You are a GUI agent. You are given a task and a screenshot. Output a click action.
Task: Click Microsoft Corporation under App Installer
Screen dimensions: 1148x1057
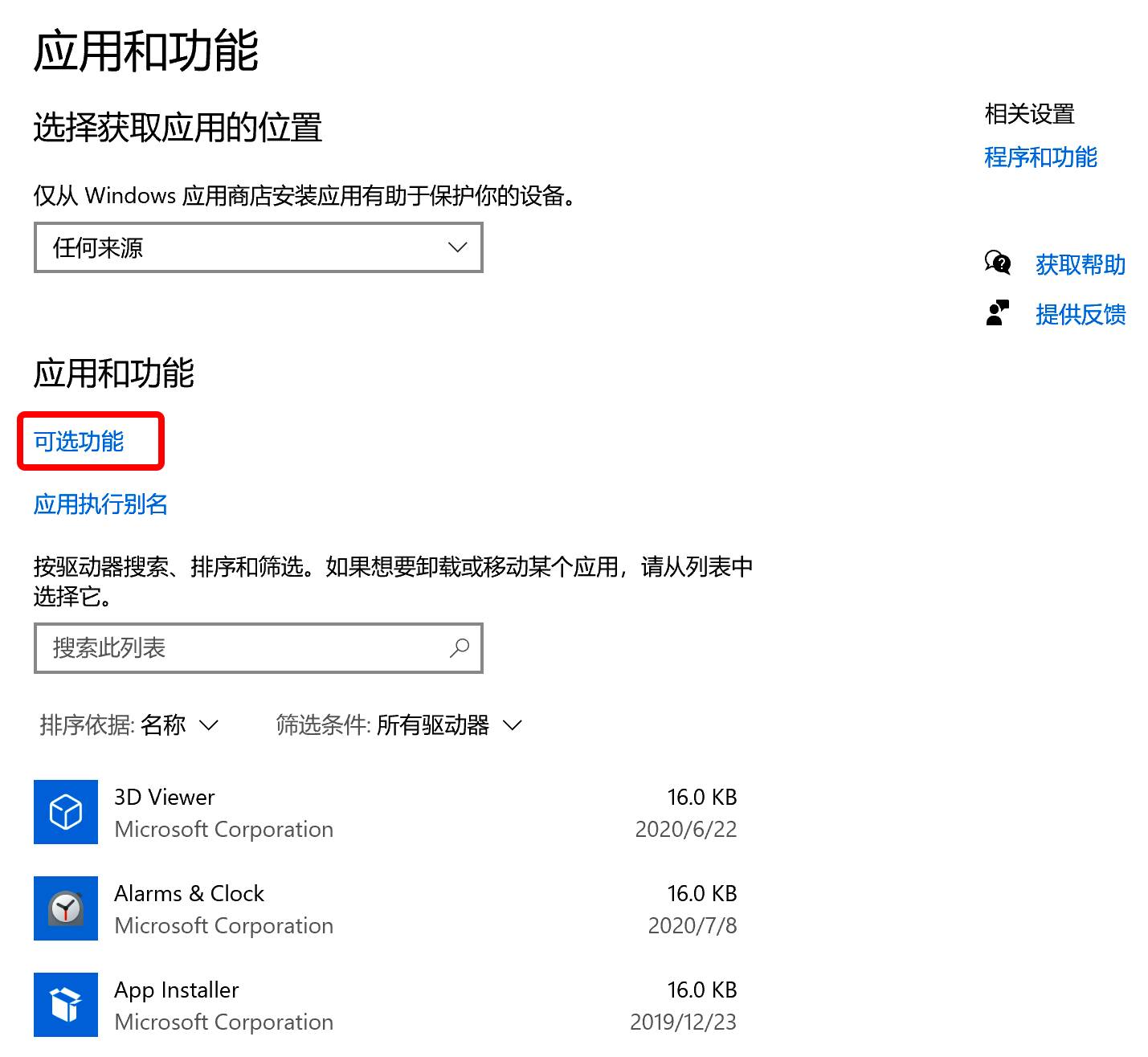(x=224, y=1022)
